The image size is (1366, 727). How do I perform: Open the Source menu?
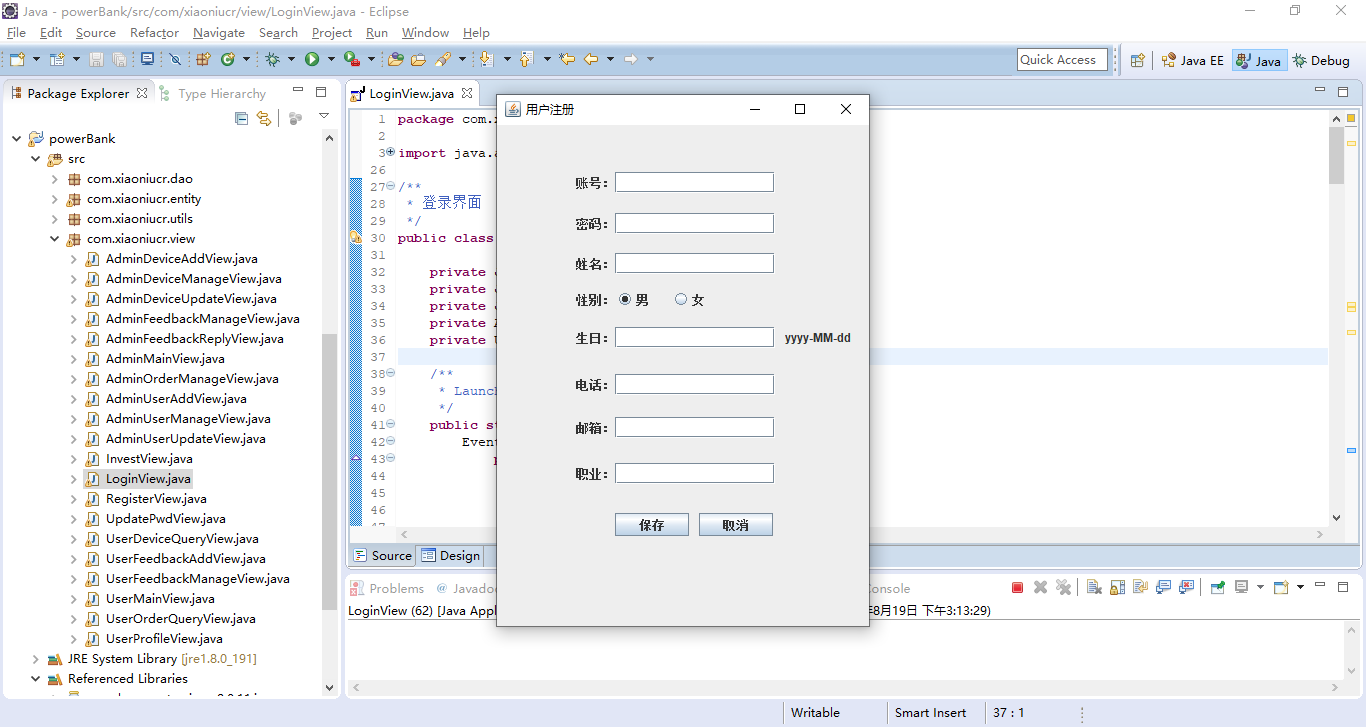point(96,33)
